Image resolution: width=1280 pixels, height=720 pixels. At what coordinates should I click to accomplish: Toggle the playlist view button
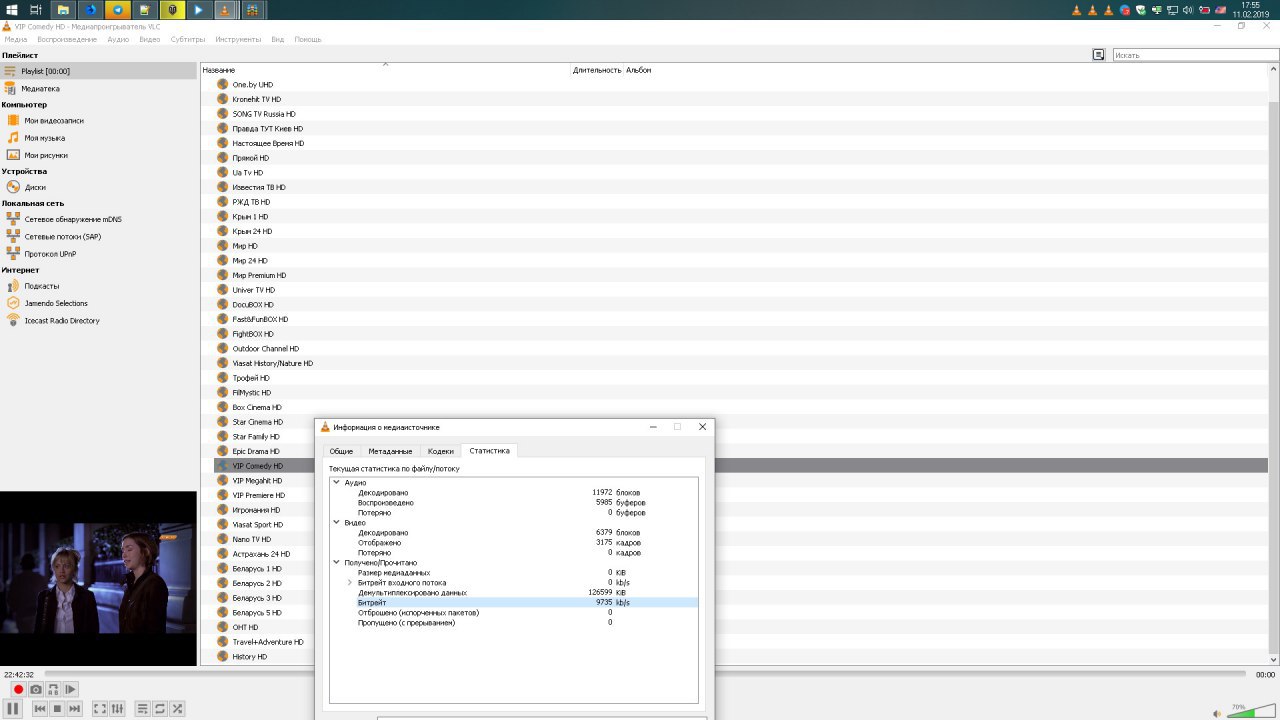[143, 708]
